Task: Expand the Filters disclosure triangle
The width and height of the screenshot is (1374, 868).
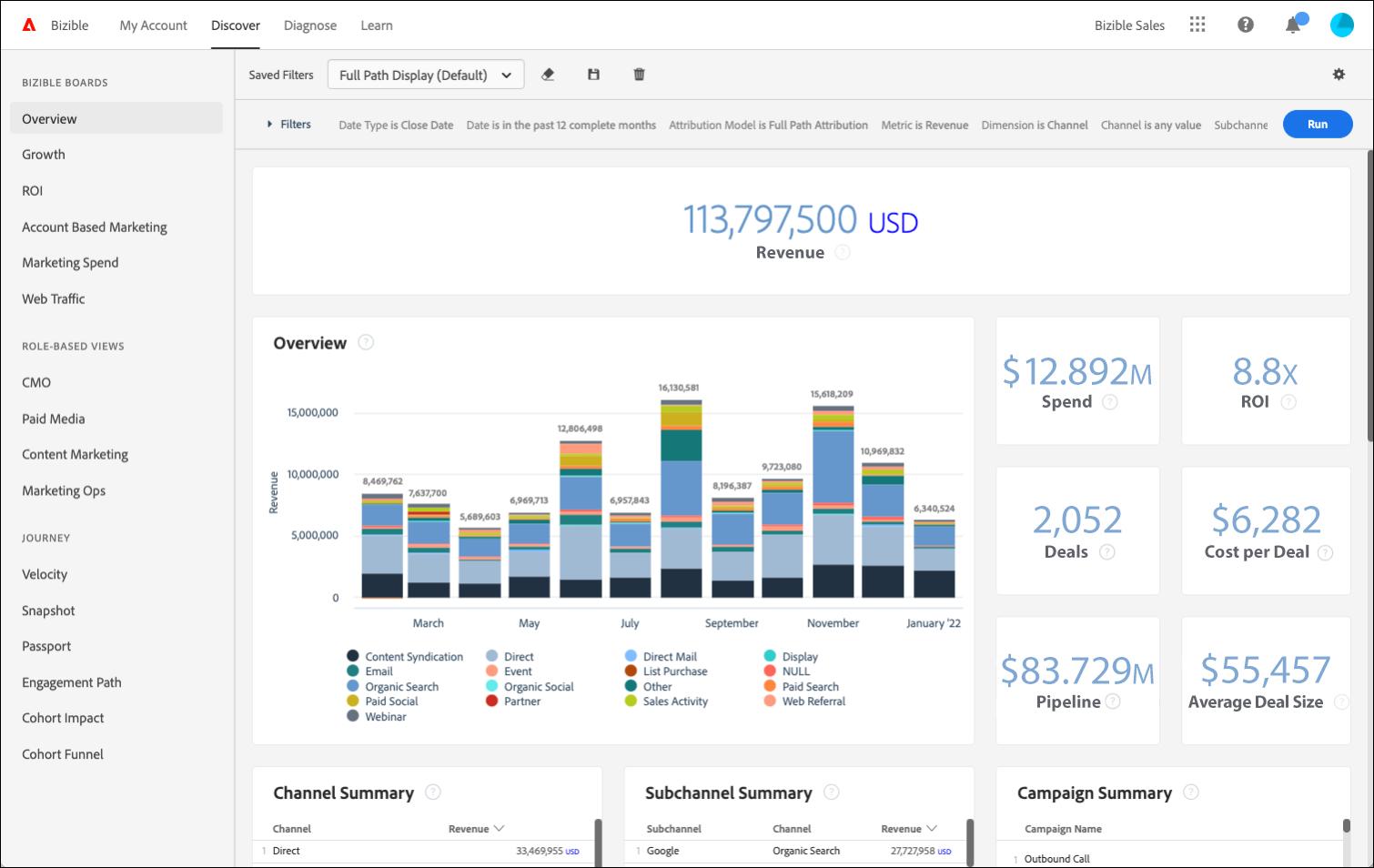Action: click(x=269, y=125)
